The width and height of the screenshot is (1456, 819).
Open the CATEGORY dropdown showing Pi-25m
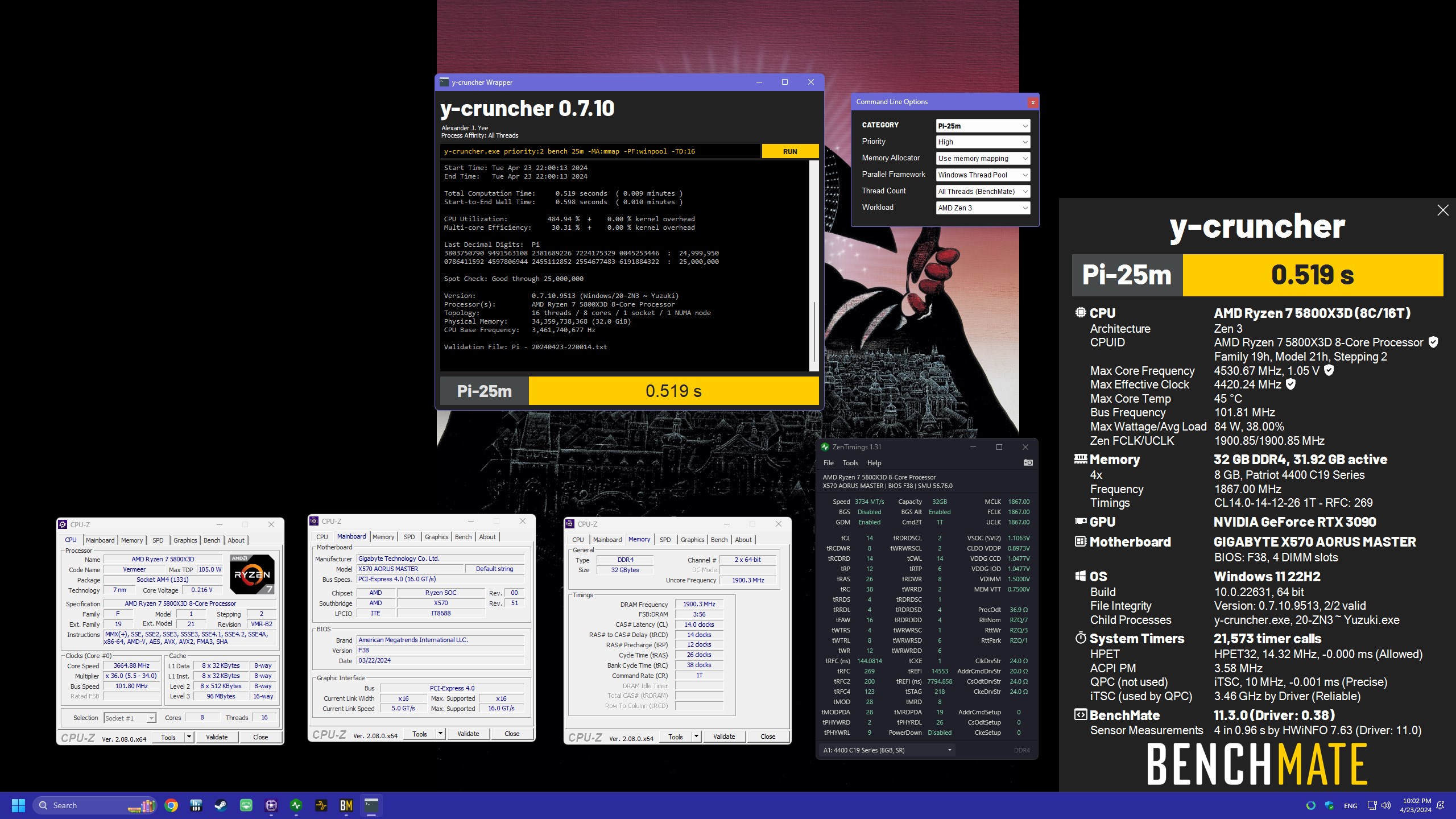coord(983,126)
